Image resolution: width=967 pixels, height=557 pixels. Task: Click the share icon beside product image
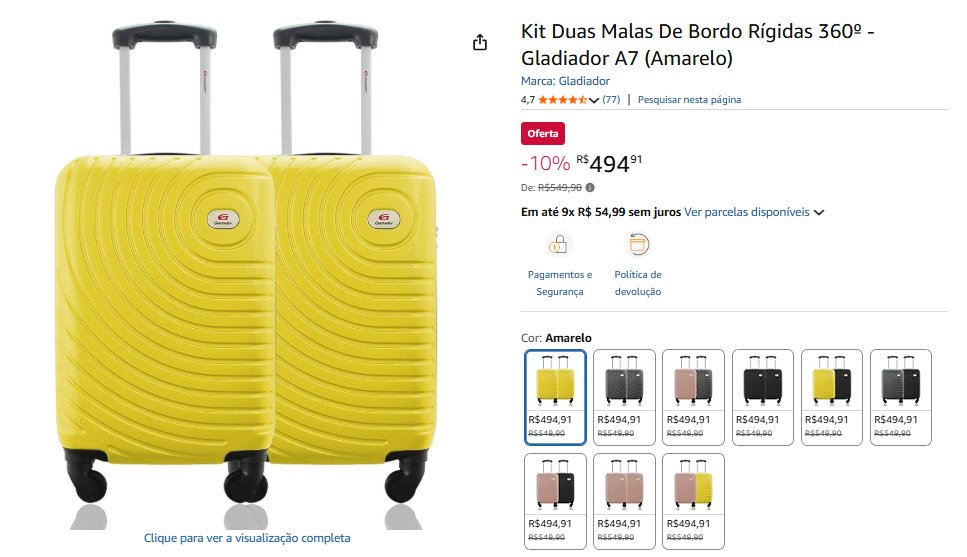tap(480, 42)
